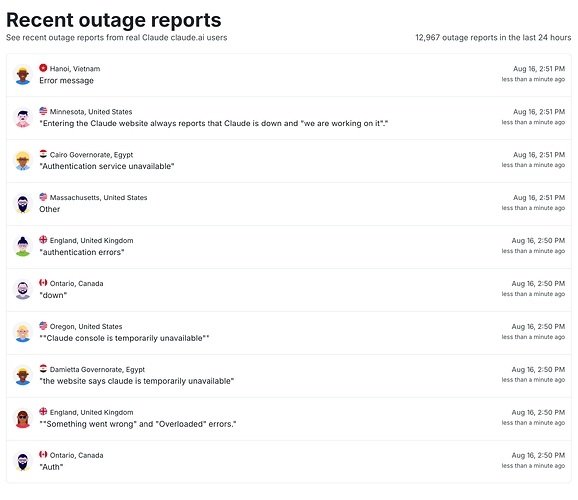Click the Hanoi report's Aug 16, 2:51 PM timestamp
Image resolution: width=578 pixels, height=500 pixels.
539,69
